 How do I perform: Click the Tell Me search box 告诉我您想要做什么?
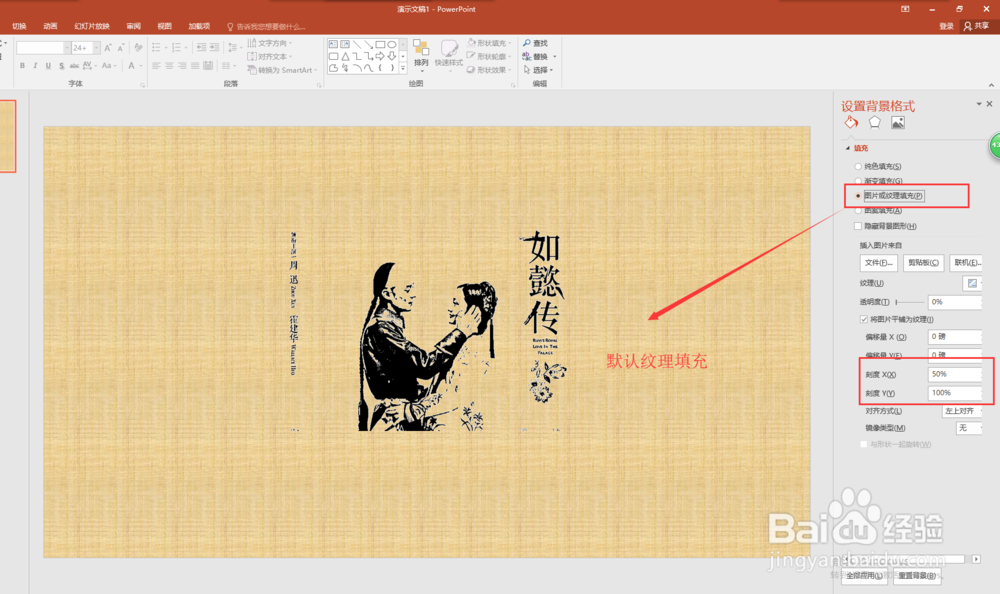pos(267,27)
